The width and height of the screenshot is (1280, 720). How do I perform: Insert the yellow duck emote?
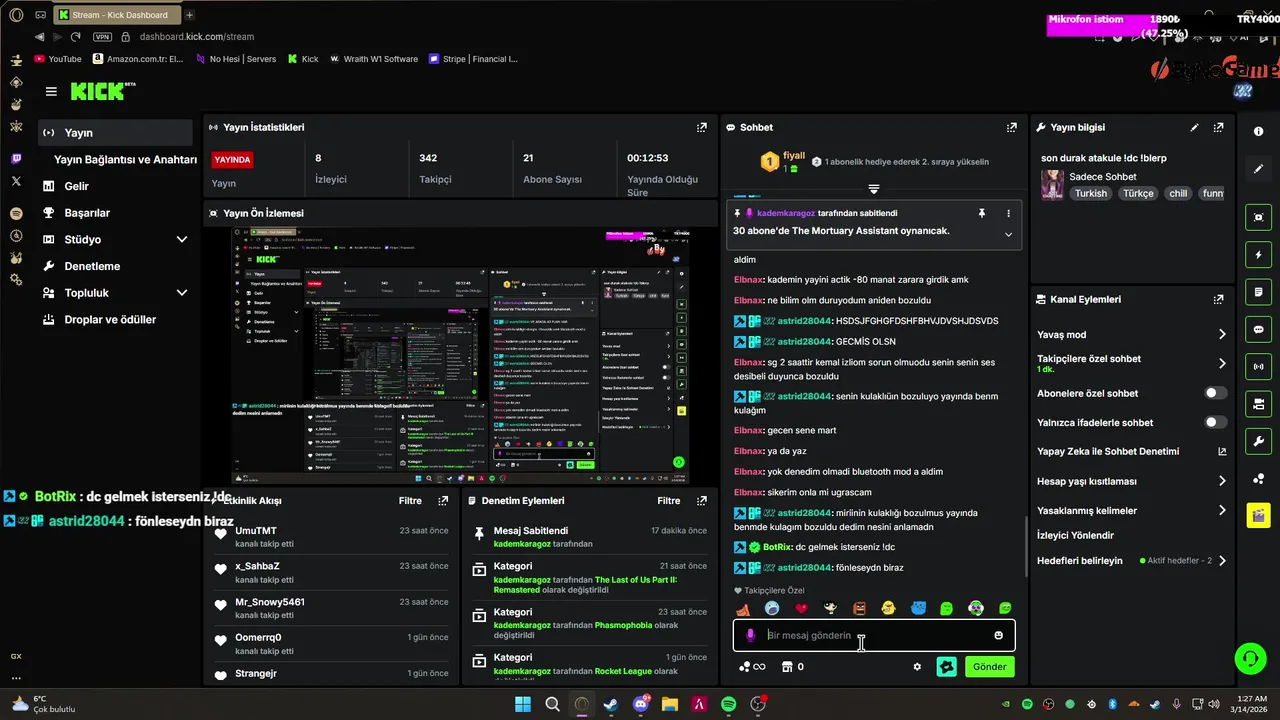(x=888, y=608)
